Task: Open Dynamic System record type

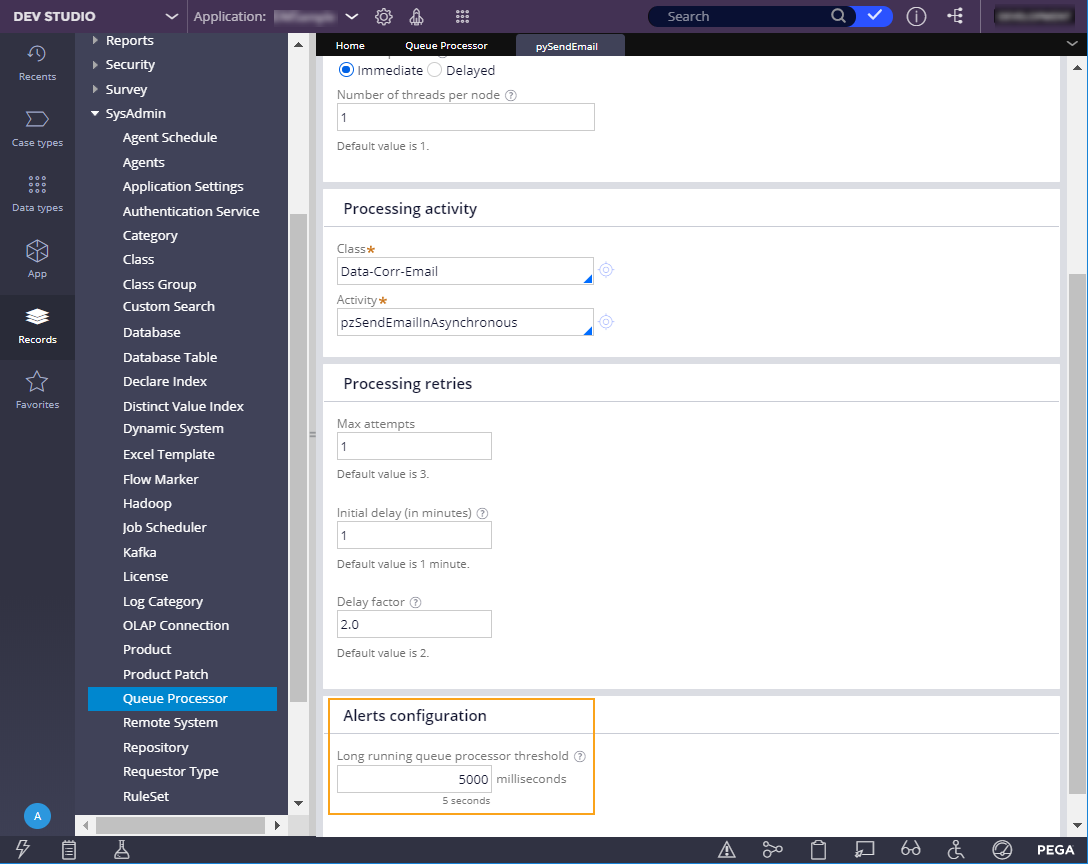Action: pos(173,429)
